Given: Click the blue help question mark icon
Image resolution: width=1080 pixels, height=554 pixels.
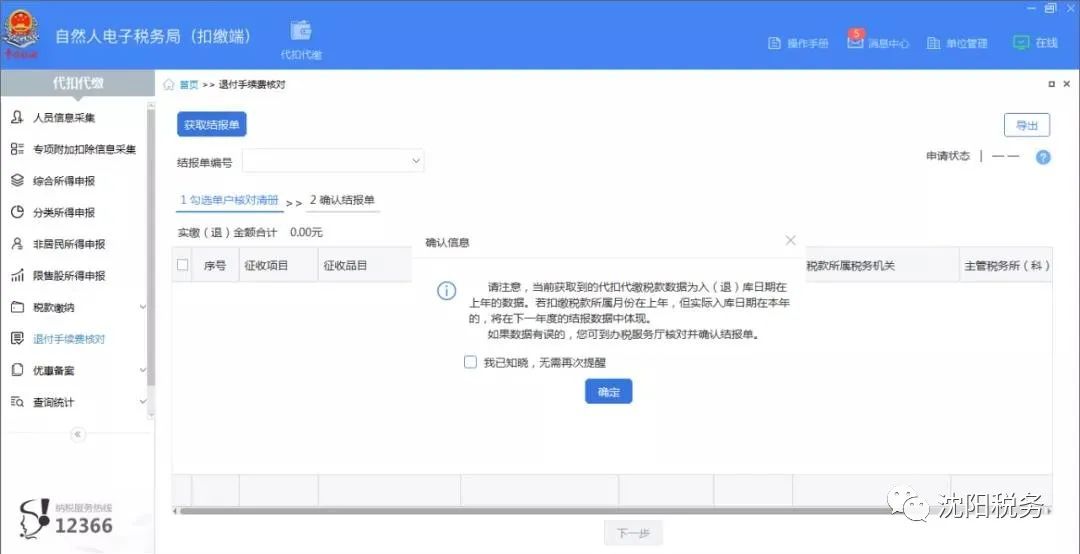Looking at the screenshot, I should (x=1043, y=157).
